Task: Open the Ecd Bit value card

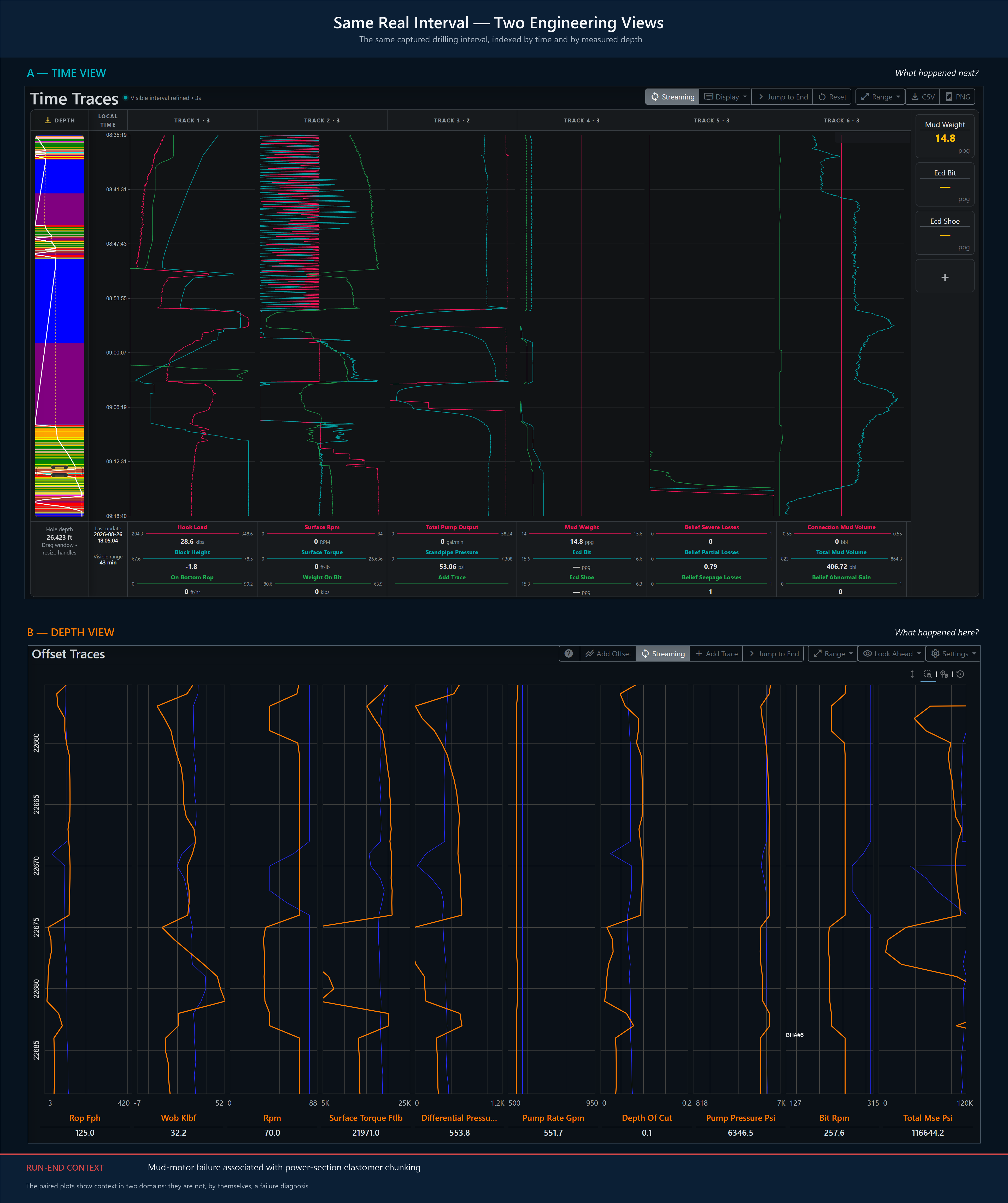Action: [x=945, y=185]
